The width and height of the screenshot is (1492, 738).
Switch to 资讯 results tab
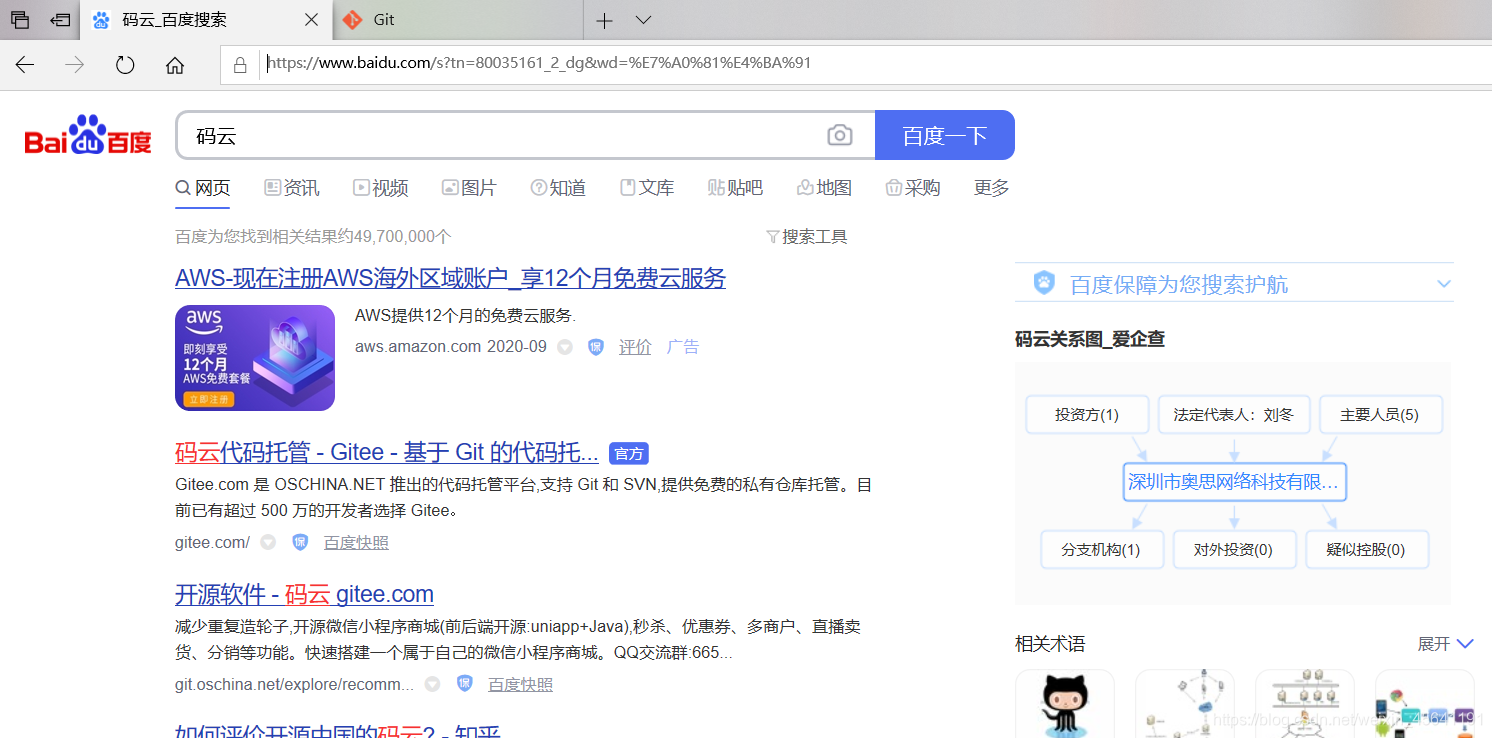click(x=292, y=188)
